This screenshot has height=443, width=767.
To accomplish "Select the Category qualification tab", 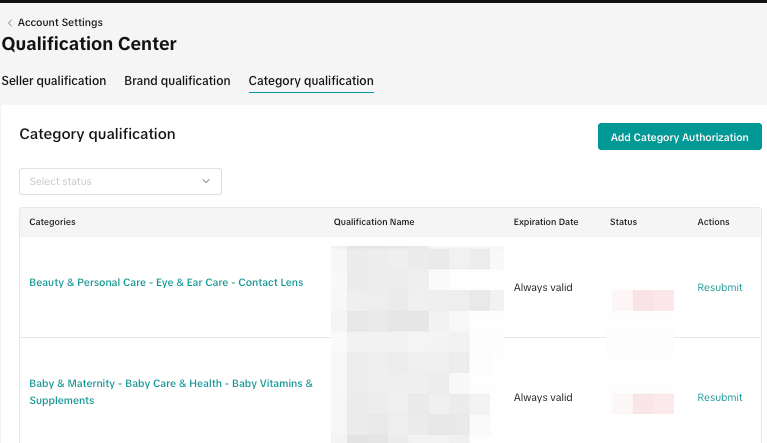I will 311,81.
